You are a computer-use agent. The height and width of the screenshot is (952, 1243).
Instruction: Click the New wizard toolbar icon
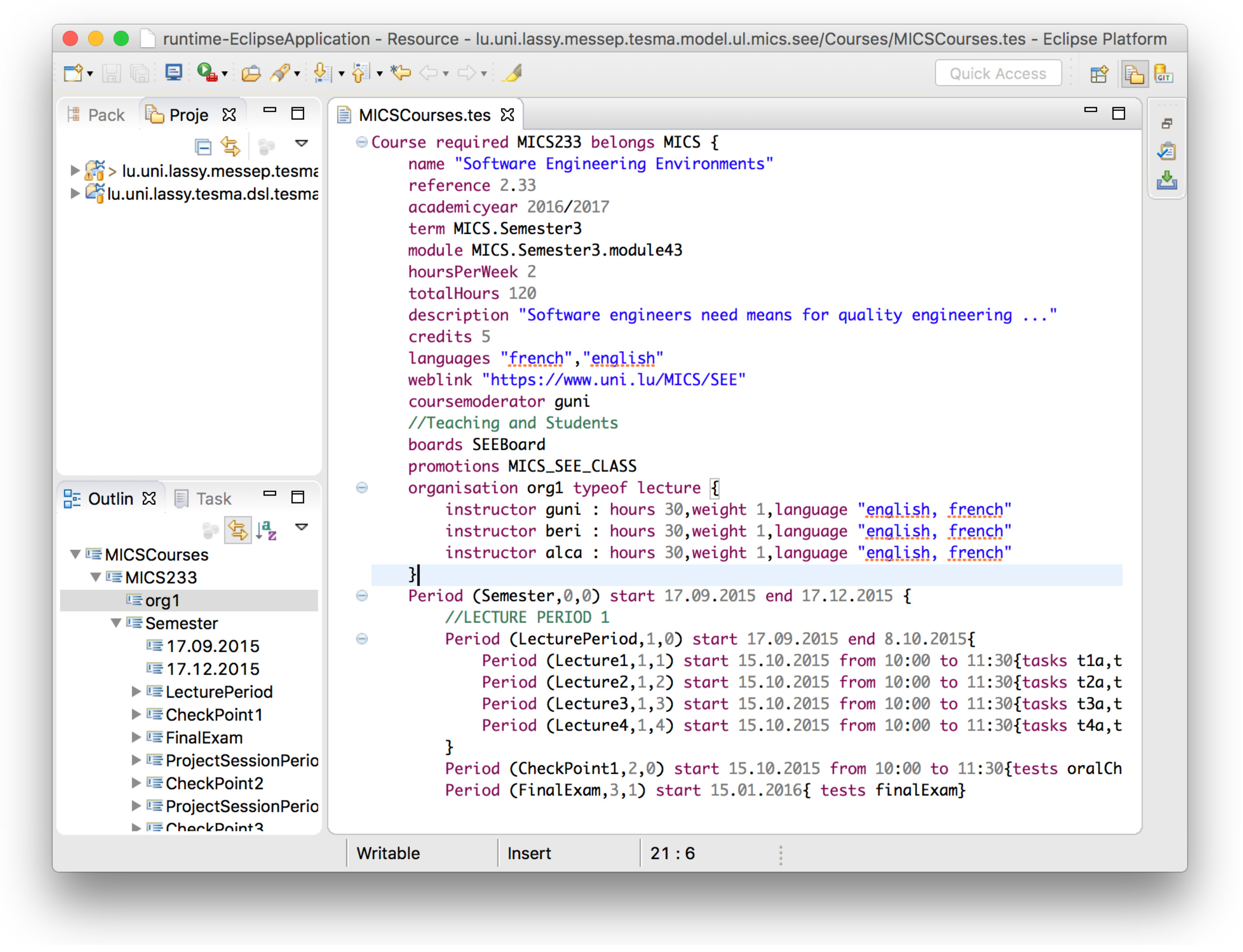click(x=74, y=73)
